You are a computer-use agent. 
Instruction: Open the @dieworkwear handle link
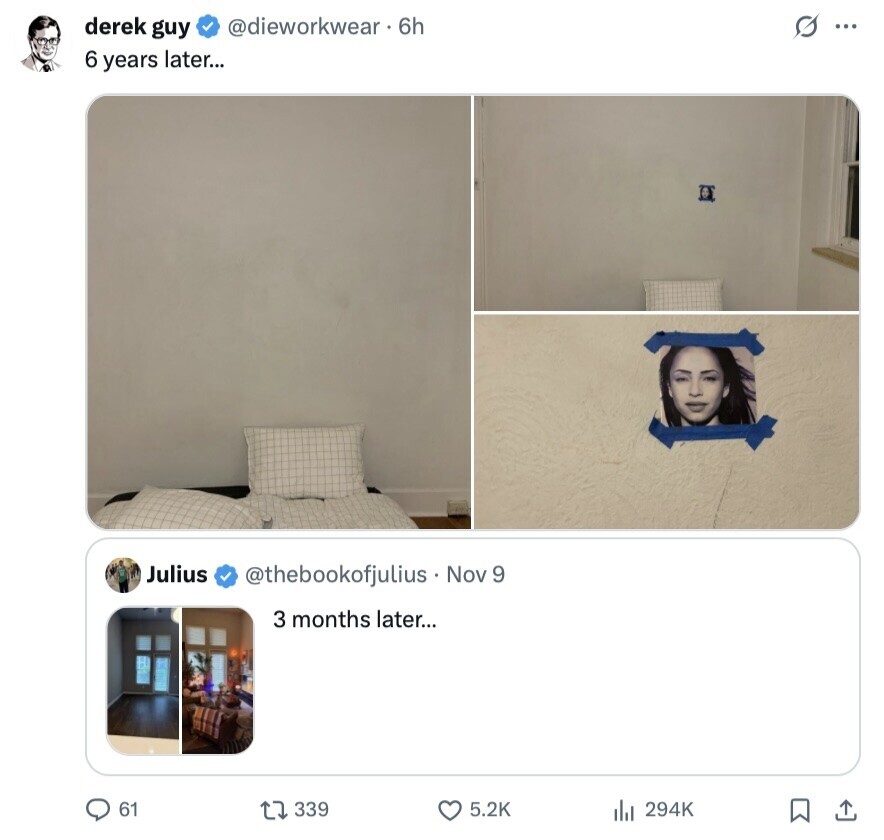point(303,26)
